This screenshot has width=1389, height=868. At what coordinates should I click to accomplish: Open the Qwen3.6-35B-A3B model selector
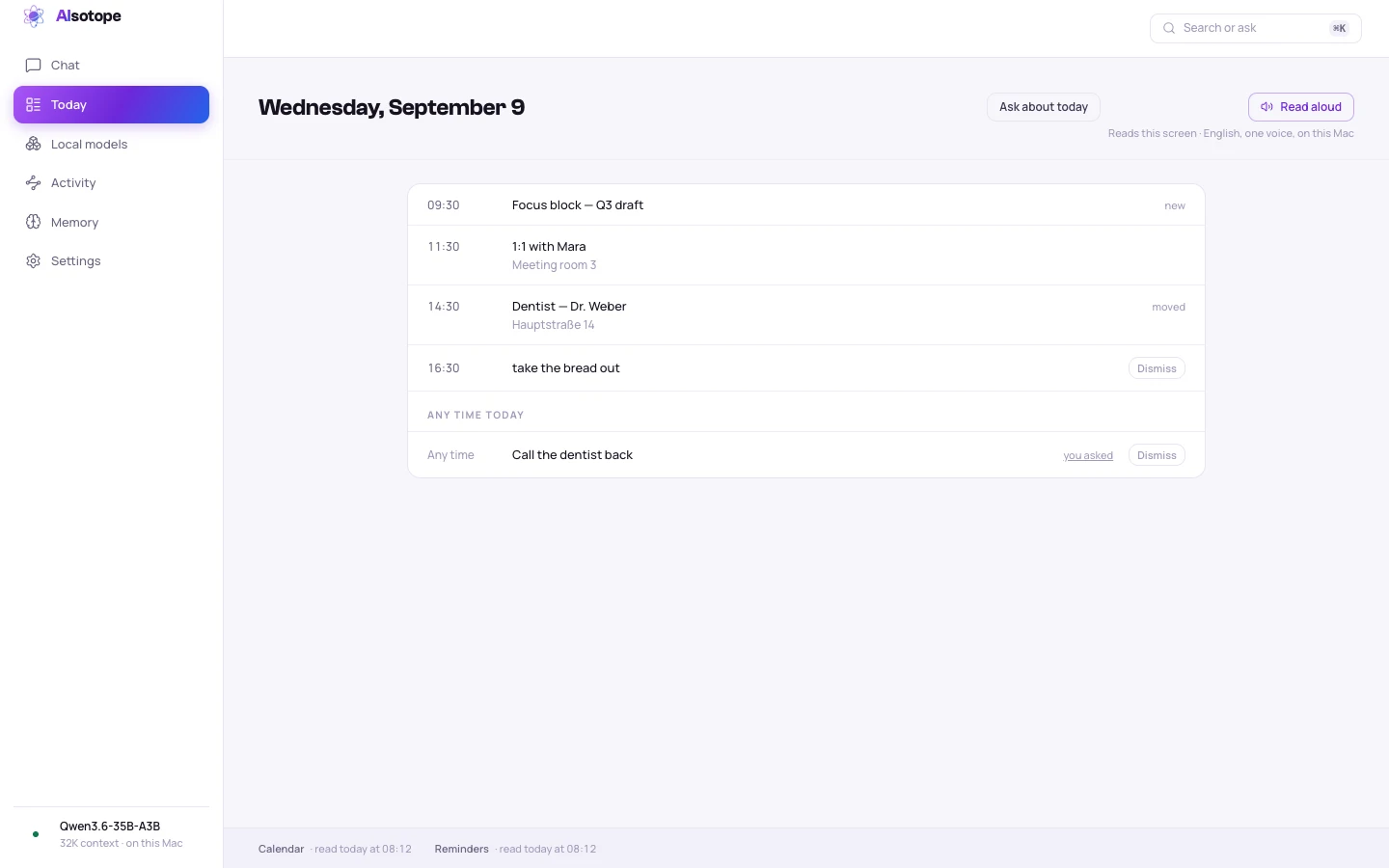pyautogui.click(x=111, y=834)
